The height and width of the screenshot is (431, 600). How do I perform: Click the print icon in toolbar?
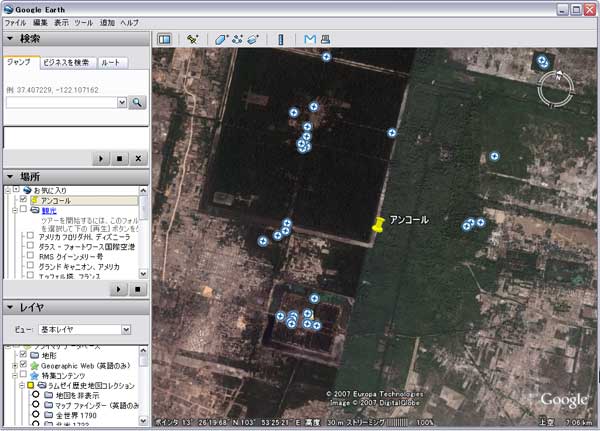click(325, 39)
